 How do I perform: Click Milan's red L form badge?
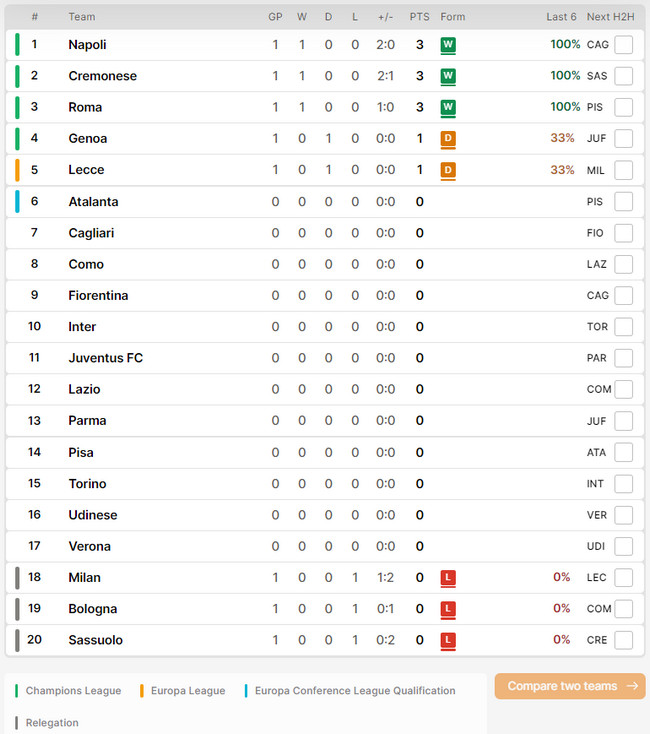coord(448,578)
